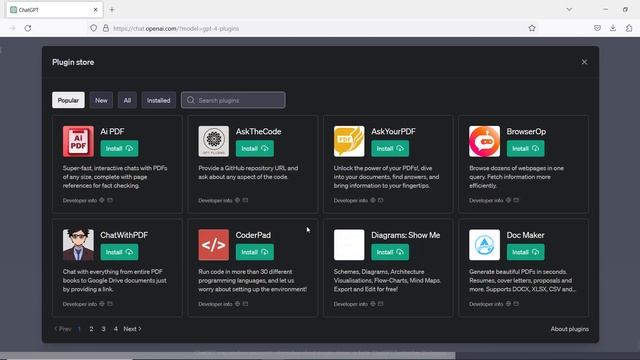
Task: Click the Search plugins field
Action: coord(233,100)
